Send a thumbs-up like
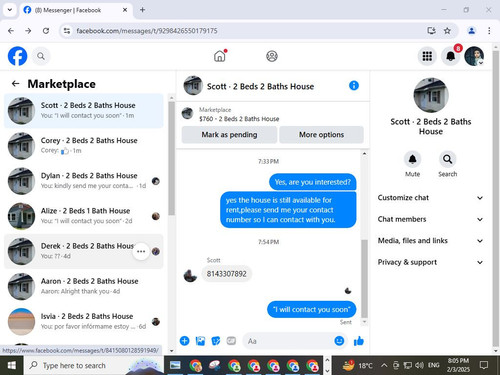Screen dimensions: 500x375 [x=359, y=341]
